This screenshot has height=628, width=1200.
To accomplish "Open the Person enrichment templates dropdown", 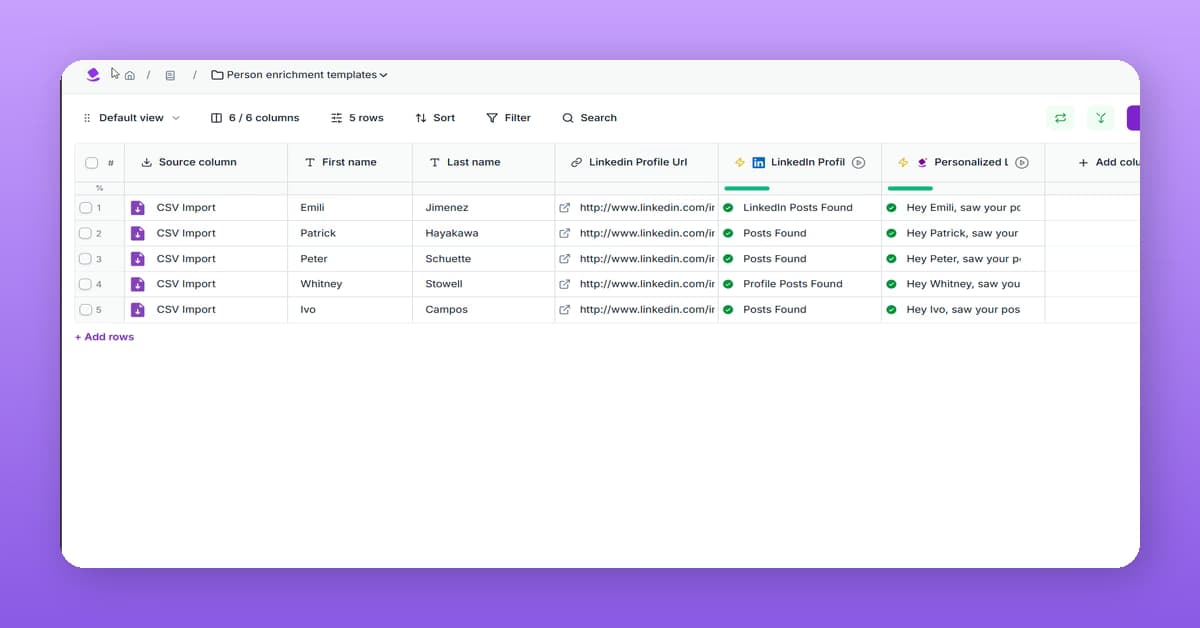I will point(300,75).
